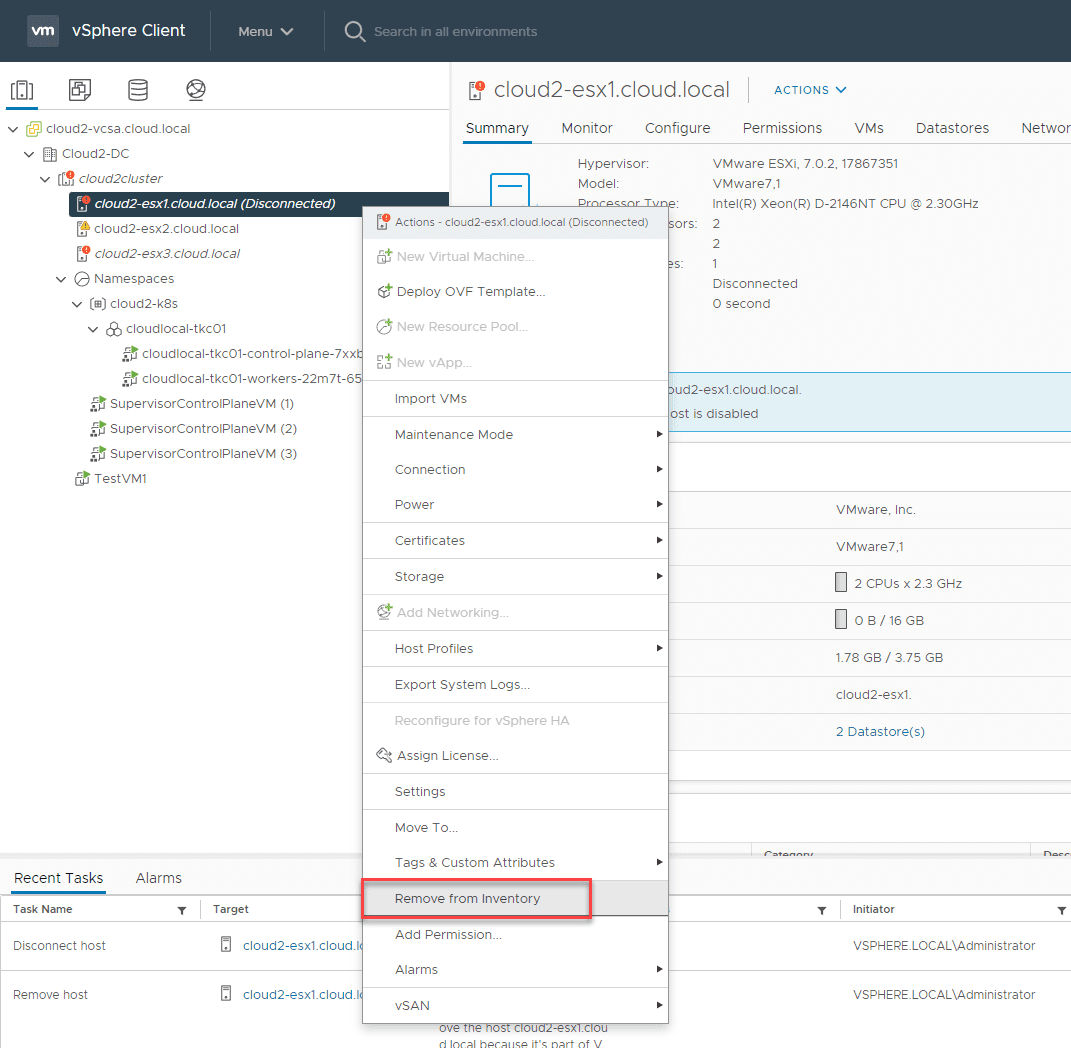Select Remove from Inventory menu entry
Image resolution: width=1071 pixels, height=1048 pixels.
tap(467, 899)
